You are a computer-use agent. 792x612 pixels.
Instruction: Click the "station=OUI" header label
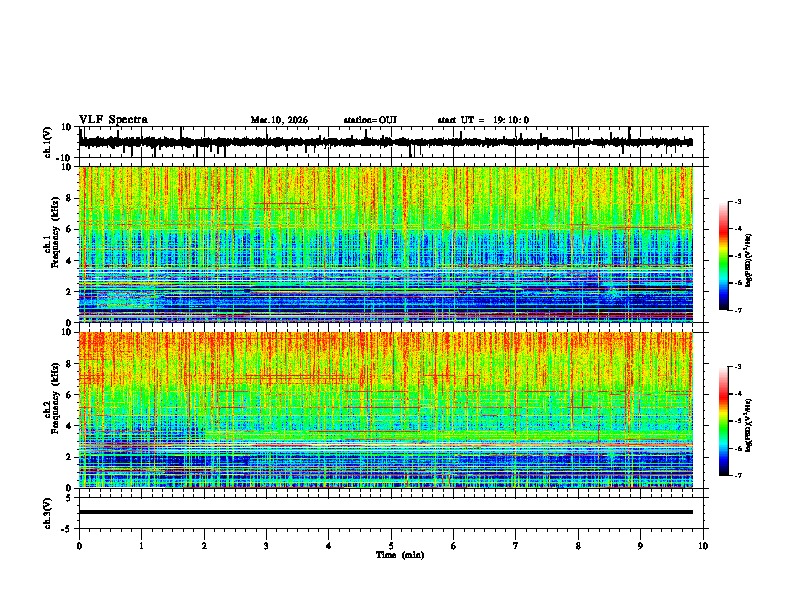click(x=370, y=120)
